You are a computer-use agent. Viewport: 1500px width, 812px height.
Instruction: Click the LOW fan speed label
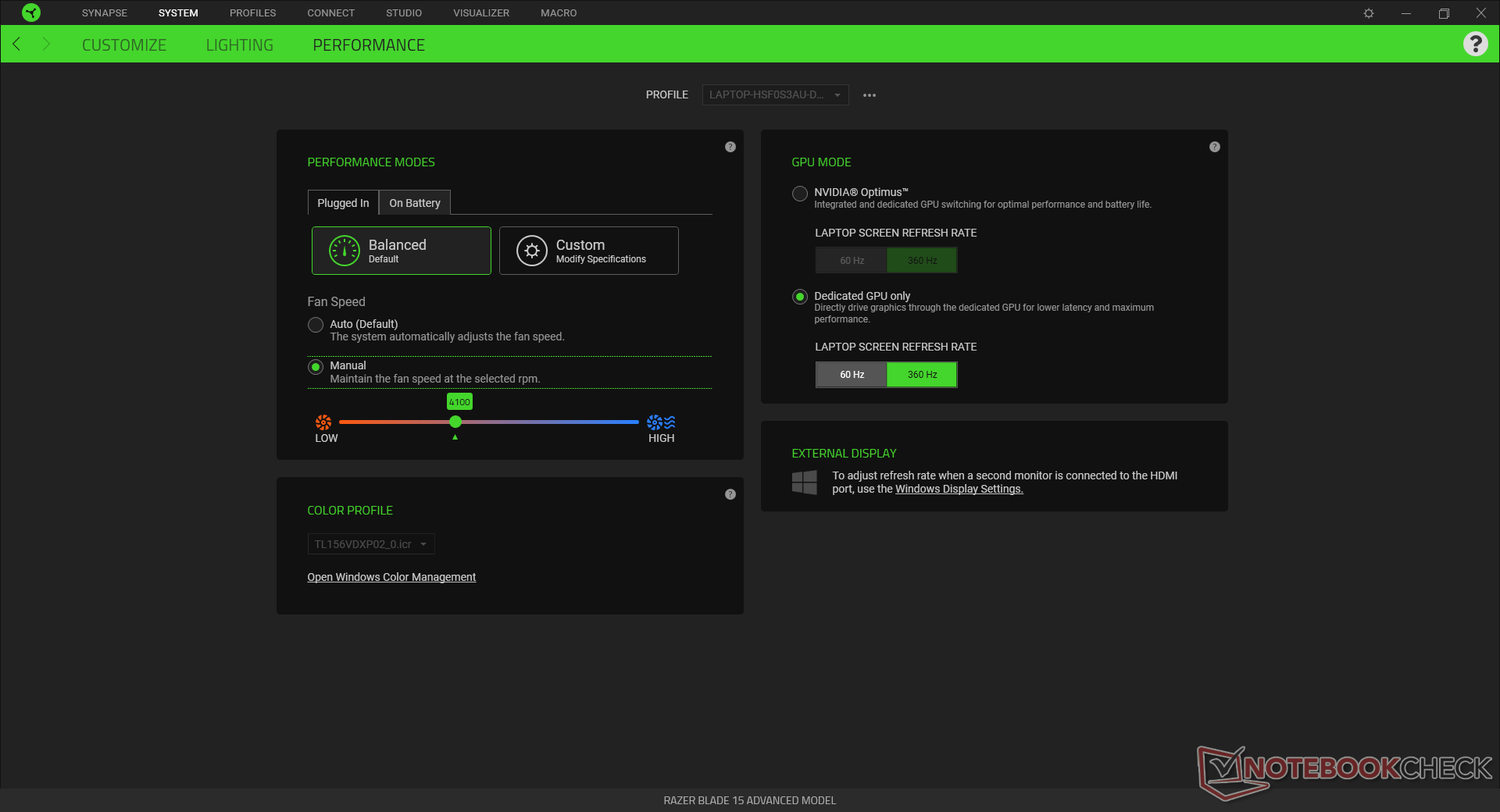pos(327,439)
